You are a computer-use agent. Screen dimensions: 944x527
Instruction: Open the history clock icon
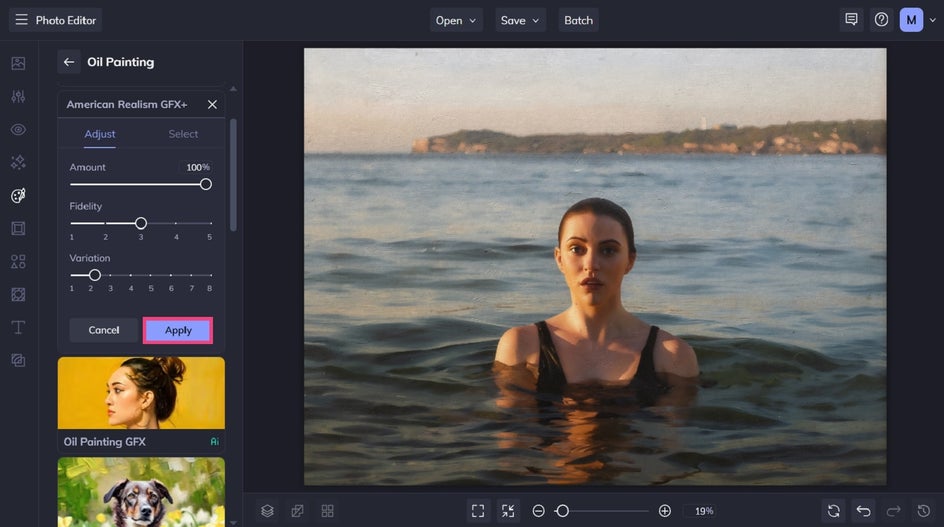924,511
